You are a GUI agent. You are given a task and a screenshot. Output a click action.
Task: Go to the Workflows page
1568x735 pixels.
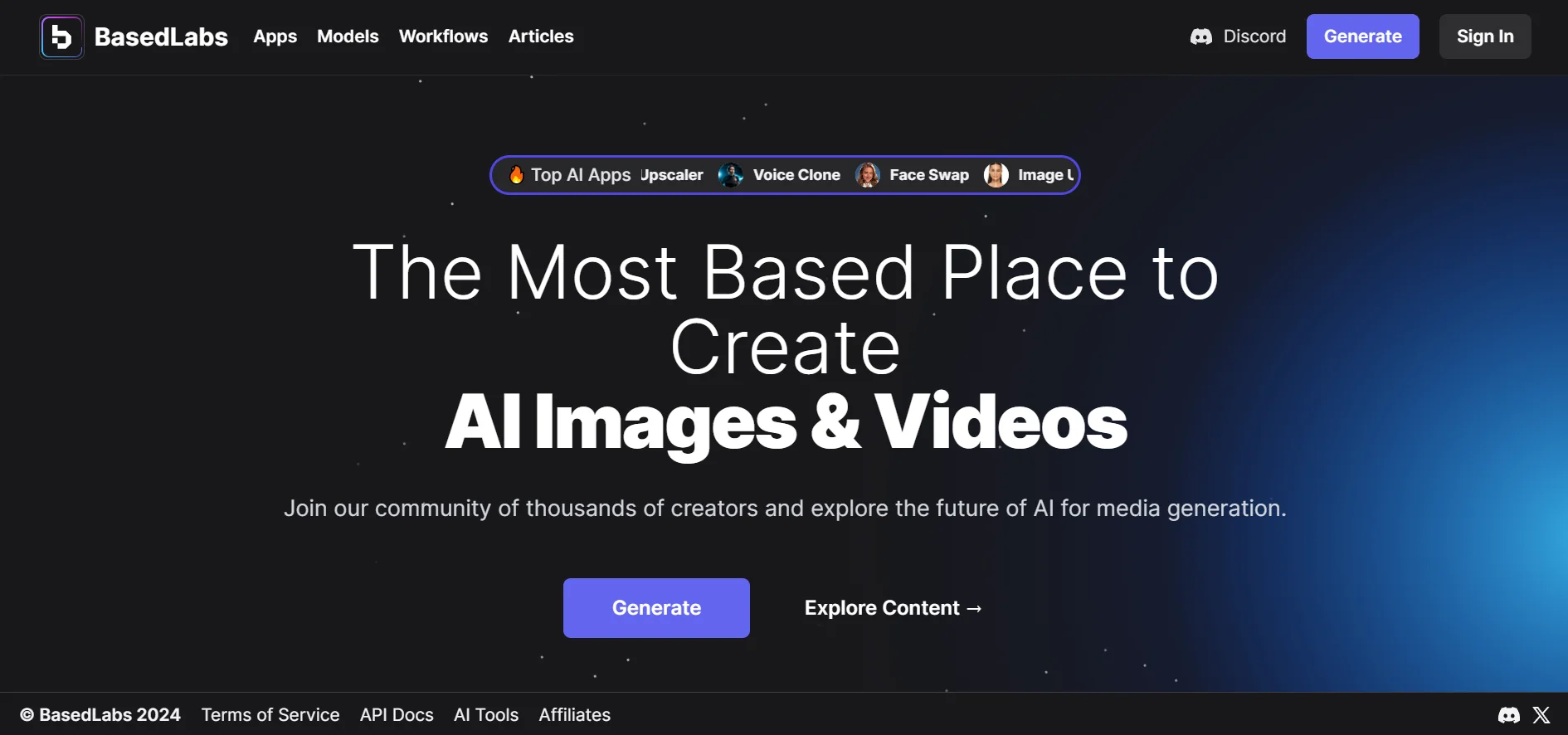point(443,37)
